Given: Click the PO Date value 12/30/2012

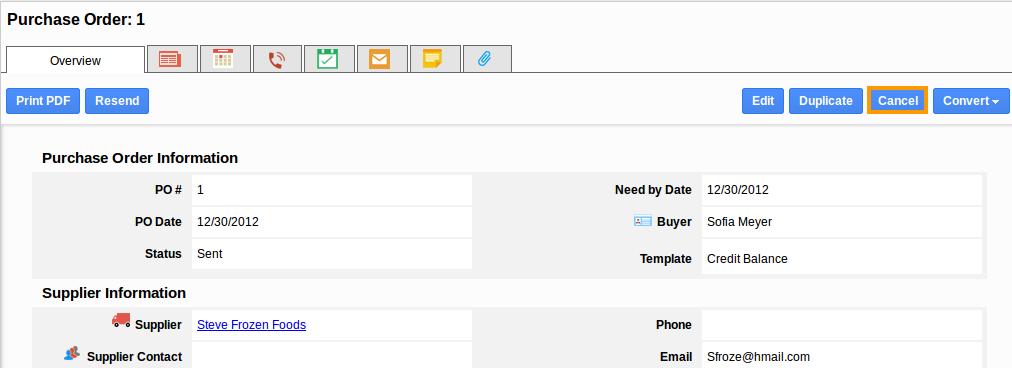Looking at the screenshot, I should tap(228, 221).
